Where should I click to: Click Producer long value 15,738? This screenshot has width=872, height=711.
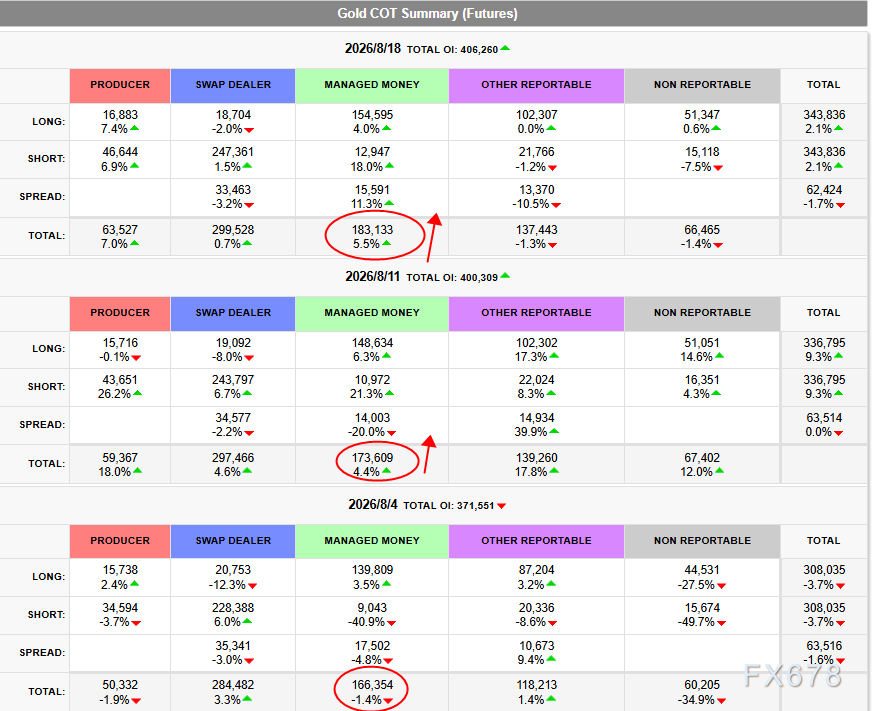click(120, 570)
